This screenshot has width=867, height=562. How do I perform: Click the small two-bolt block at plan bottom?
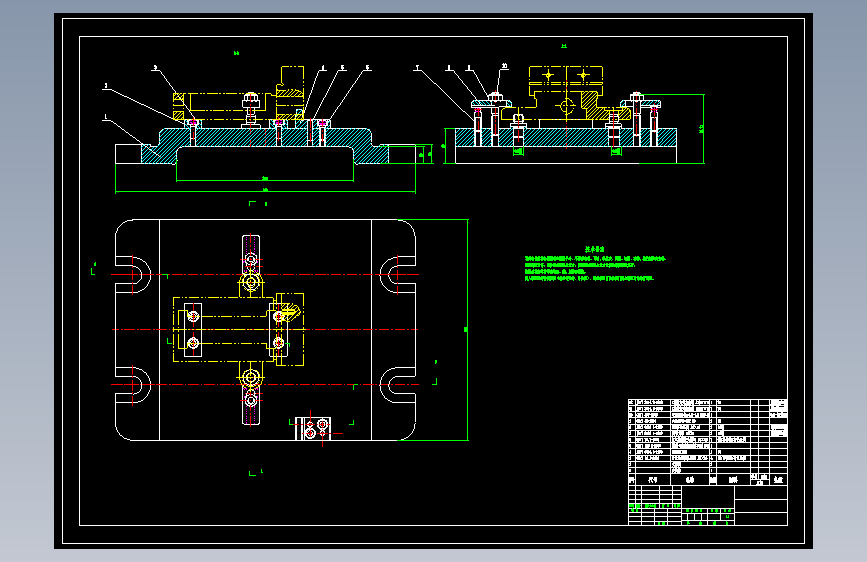pos(314,429)
